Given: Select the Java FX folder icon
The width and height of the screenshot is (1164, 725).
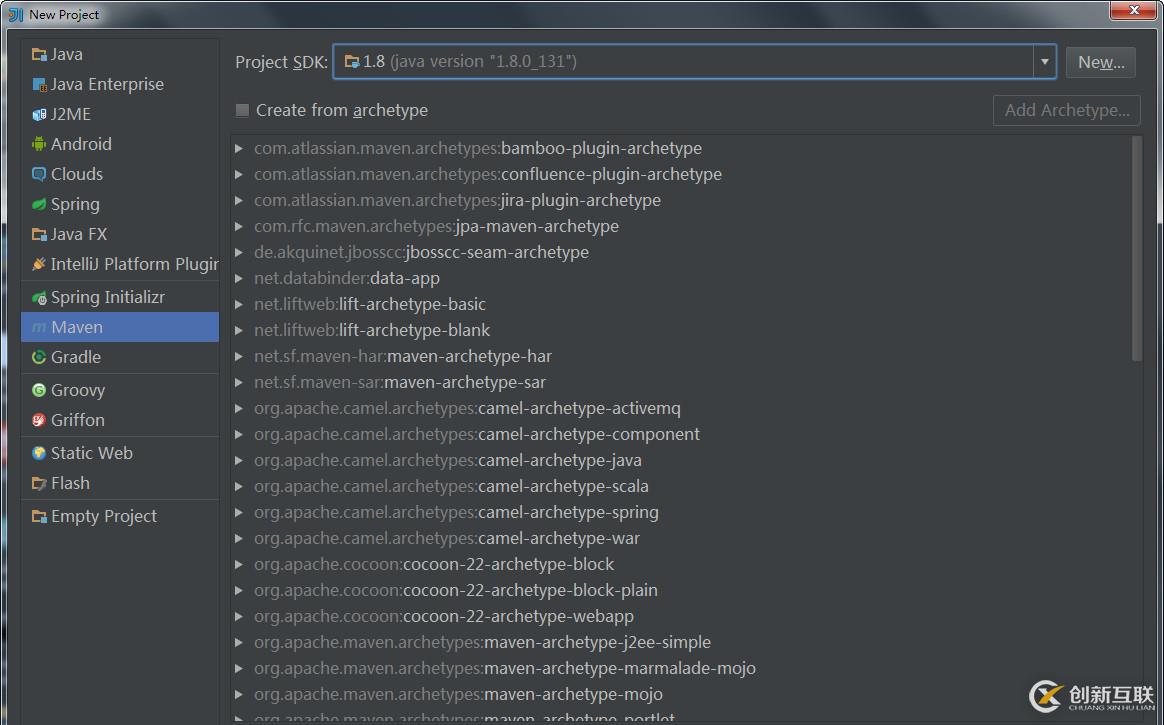Looking at the screenshot, I should 39,234.
